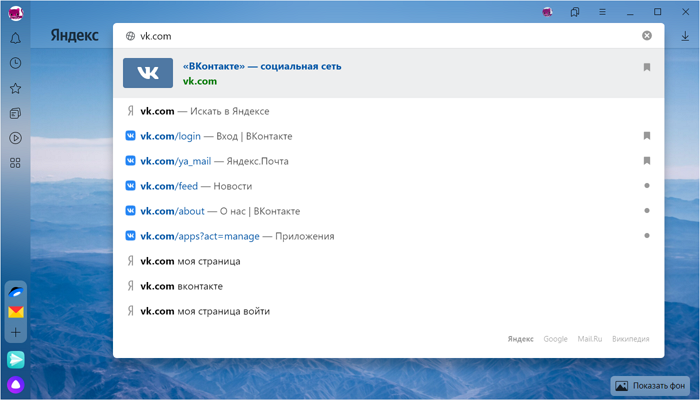Open browsing history clock icon
Screen dimensions: 700x400
click(15, 63)
